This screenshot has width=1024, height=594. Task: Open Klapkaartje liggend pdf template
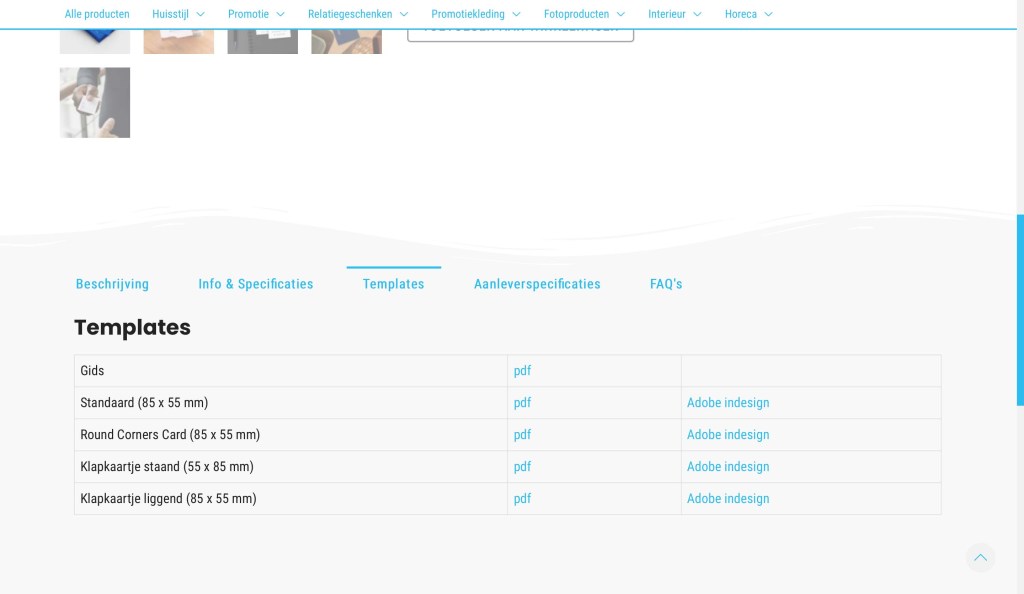(x=522, y=499)
